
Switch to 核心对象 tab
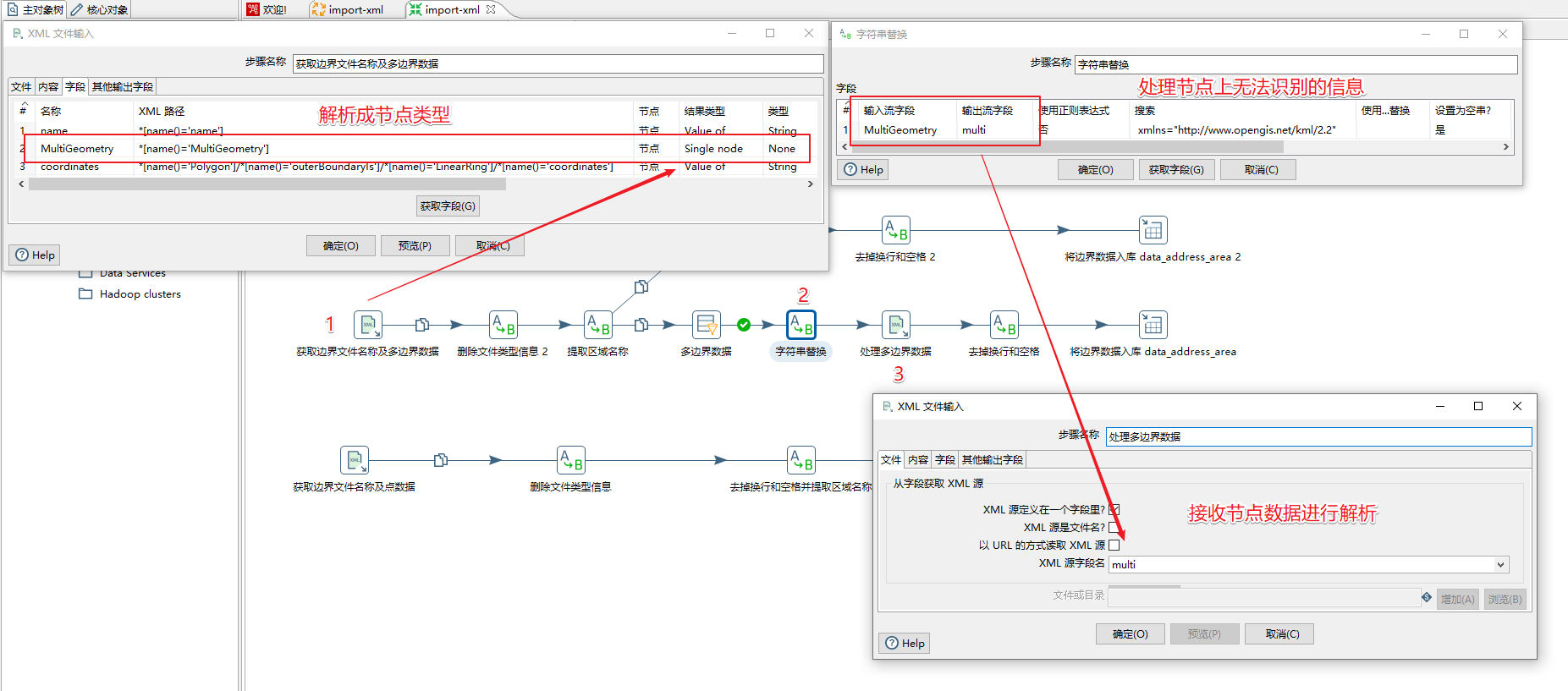99,9
